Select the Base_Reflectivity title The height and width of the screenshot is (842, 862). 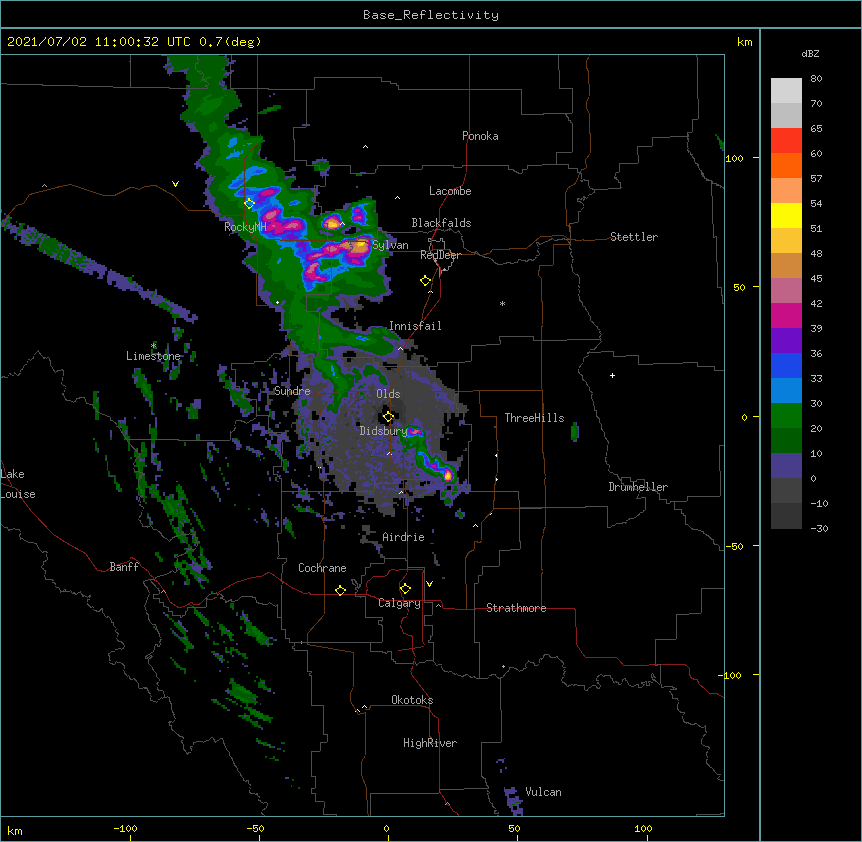pos(431,15)
